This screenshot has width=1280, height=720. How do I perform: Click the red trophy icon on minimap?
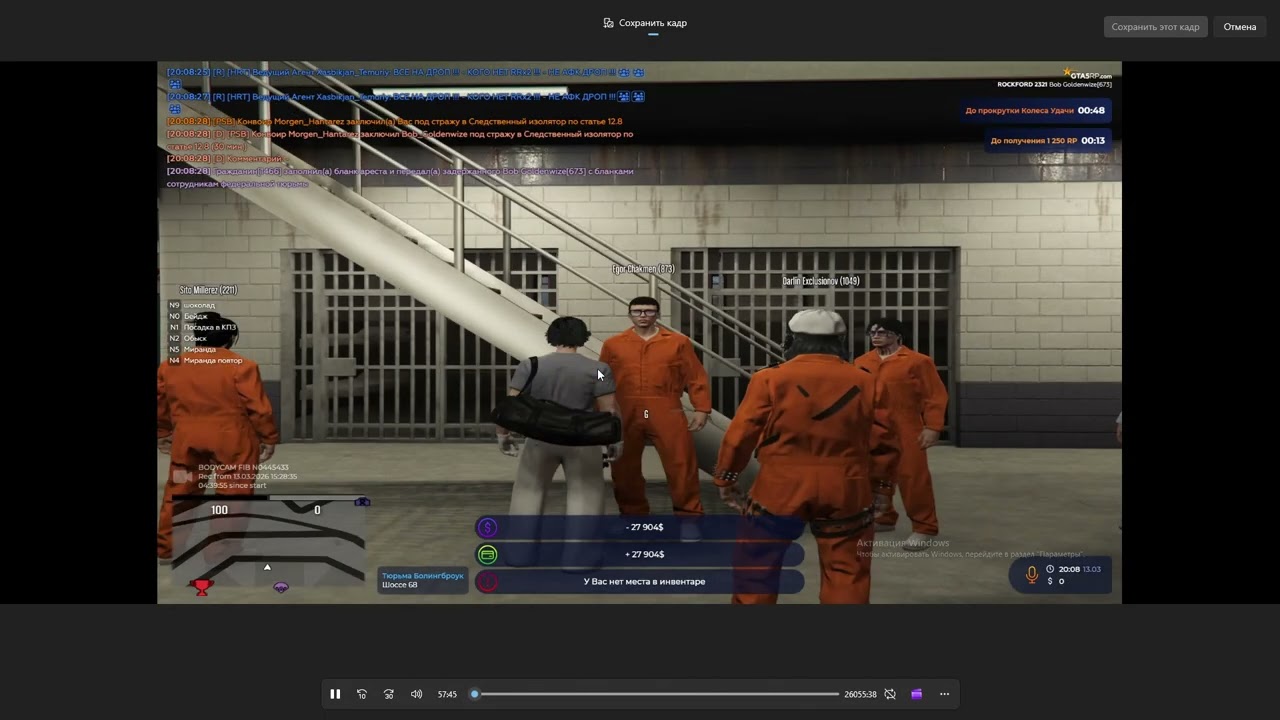tap(202, 587)
